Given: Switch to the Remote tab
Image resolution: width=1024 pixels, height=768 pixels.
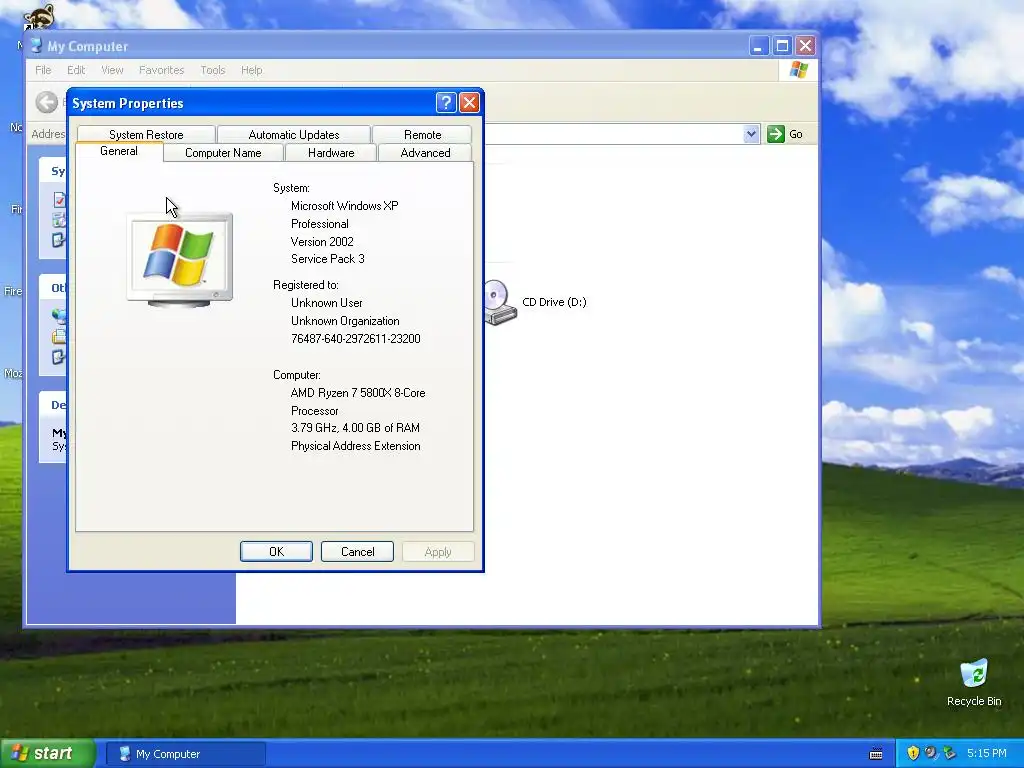Looking at the screenshot, I should click(x=423, y=135).
